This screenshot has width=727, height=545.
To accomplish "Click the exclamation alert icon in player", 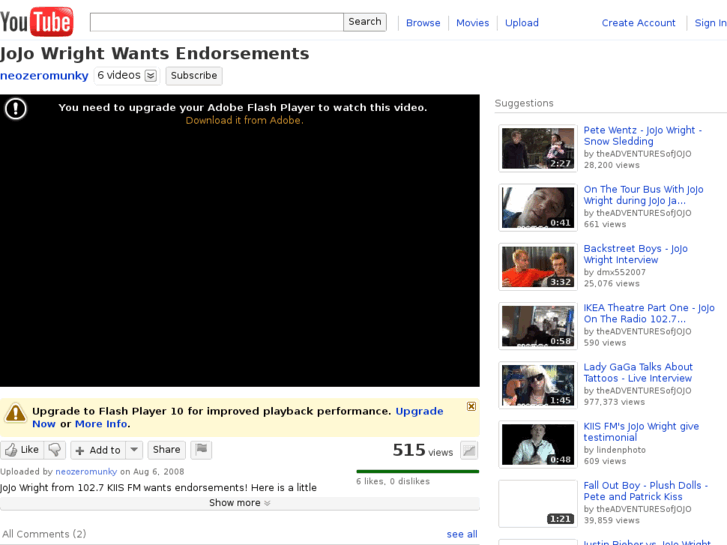I will (16, 109).
